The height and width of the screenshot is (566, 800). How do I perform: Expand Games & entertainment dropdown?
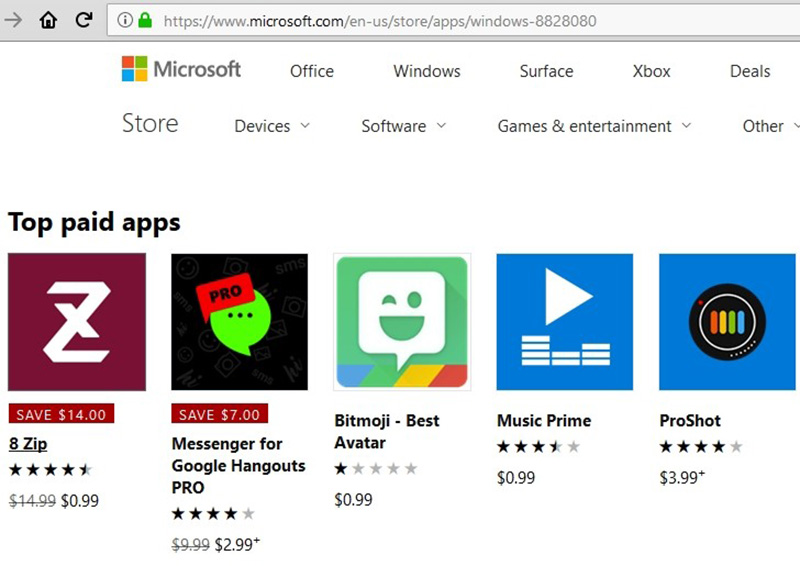coord(594,126)
